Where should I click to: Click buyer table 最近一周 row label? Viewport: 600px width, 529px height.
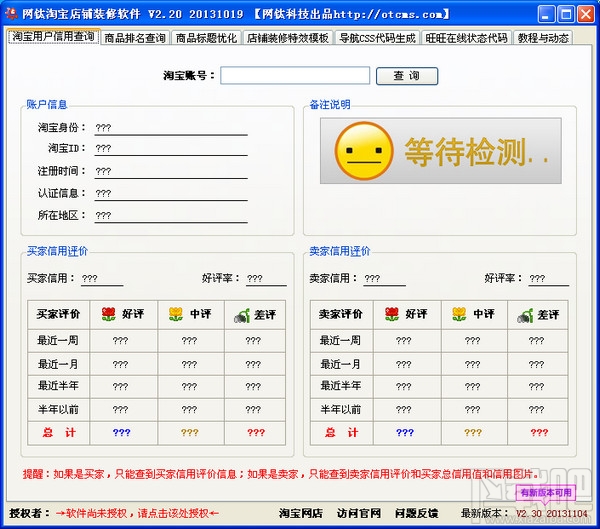pos(58,340)
